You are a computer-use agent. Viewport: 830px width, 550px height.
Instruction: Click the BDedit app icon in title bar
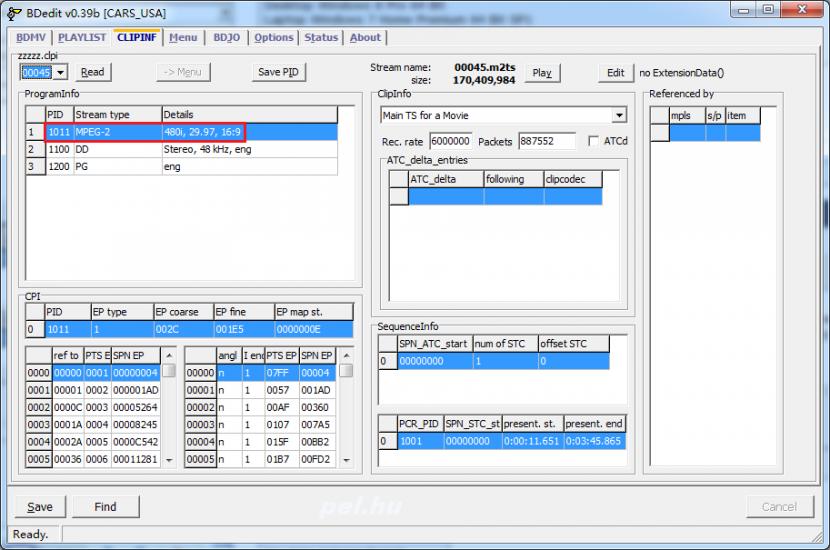14,11
